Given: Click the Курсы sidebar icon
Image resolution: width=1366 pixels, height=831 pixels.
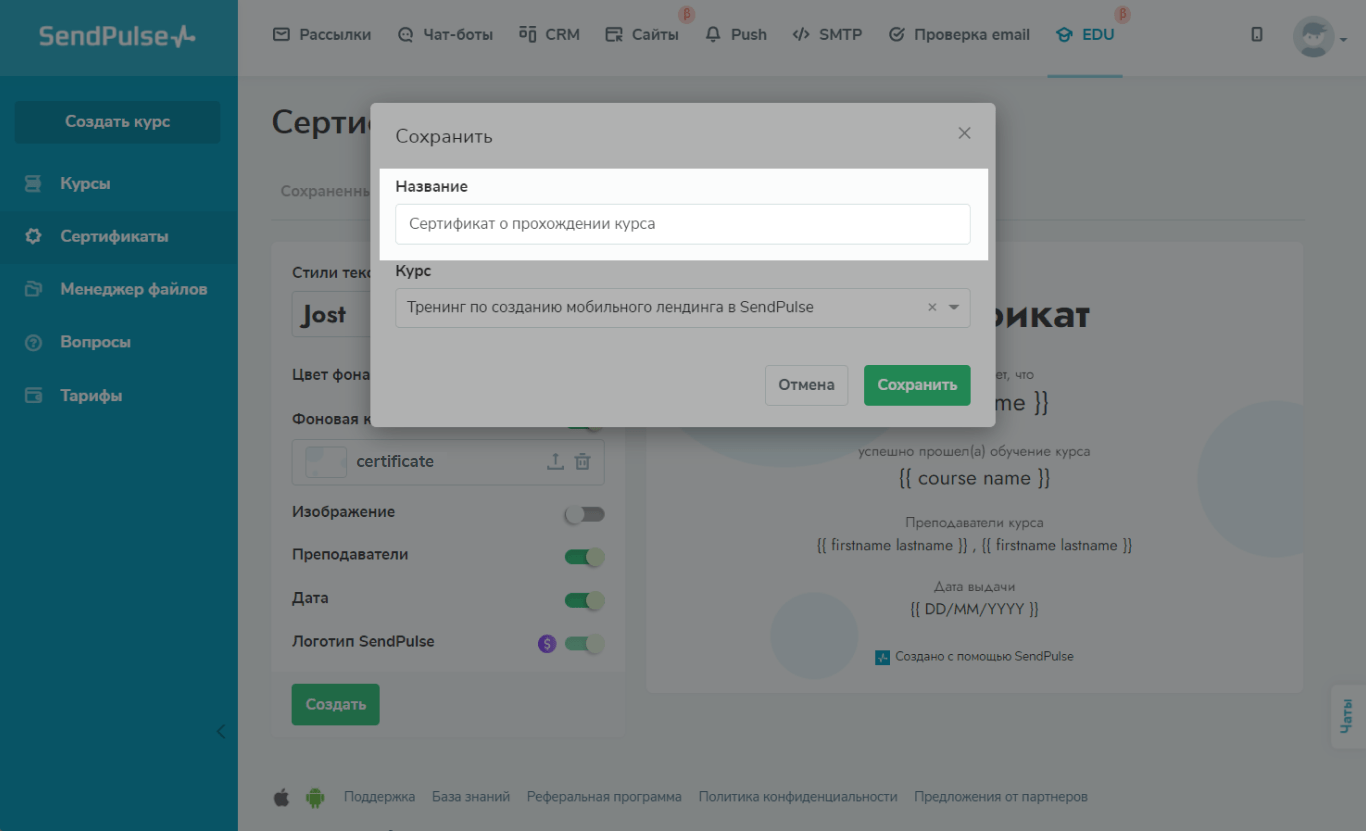Looking at the screenshot, I should tap(33, 184).
